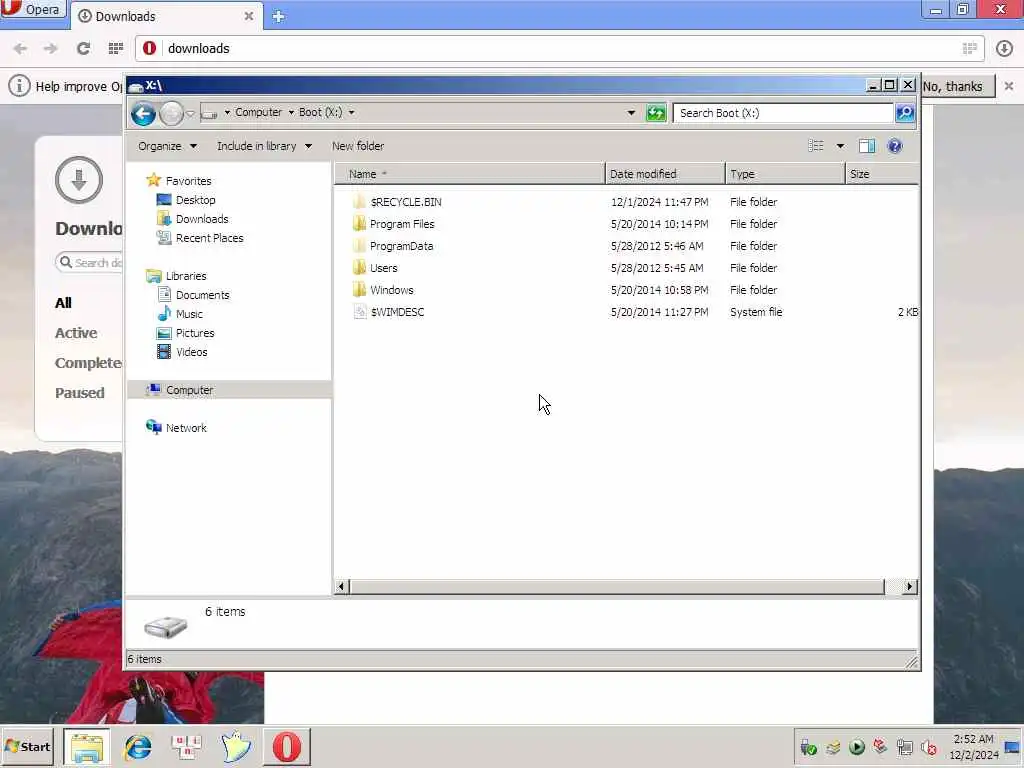
Task: Show Completed downloads filter
Action: (x=88, y=363)
